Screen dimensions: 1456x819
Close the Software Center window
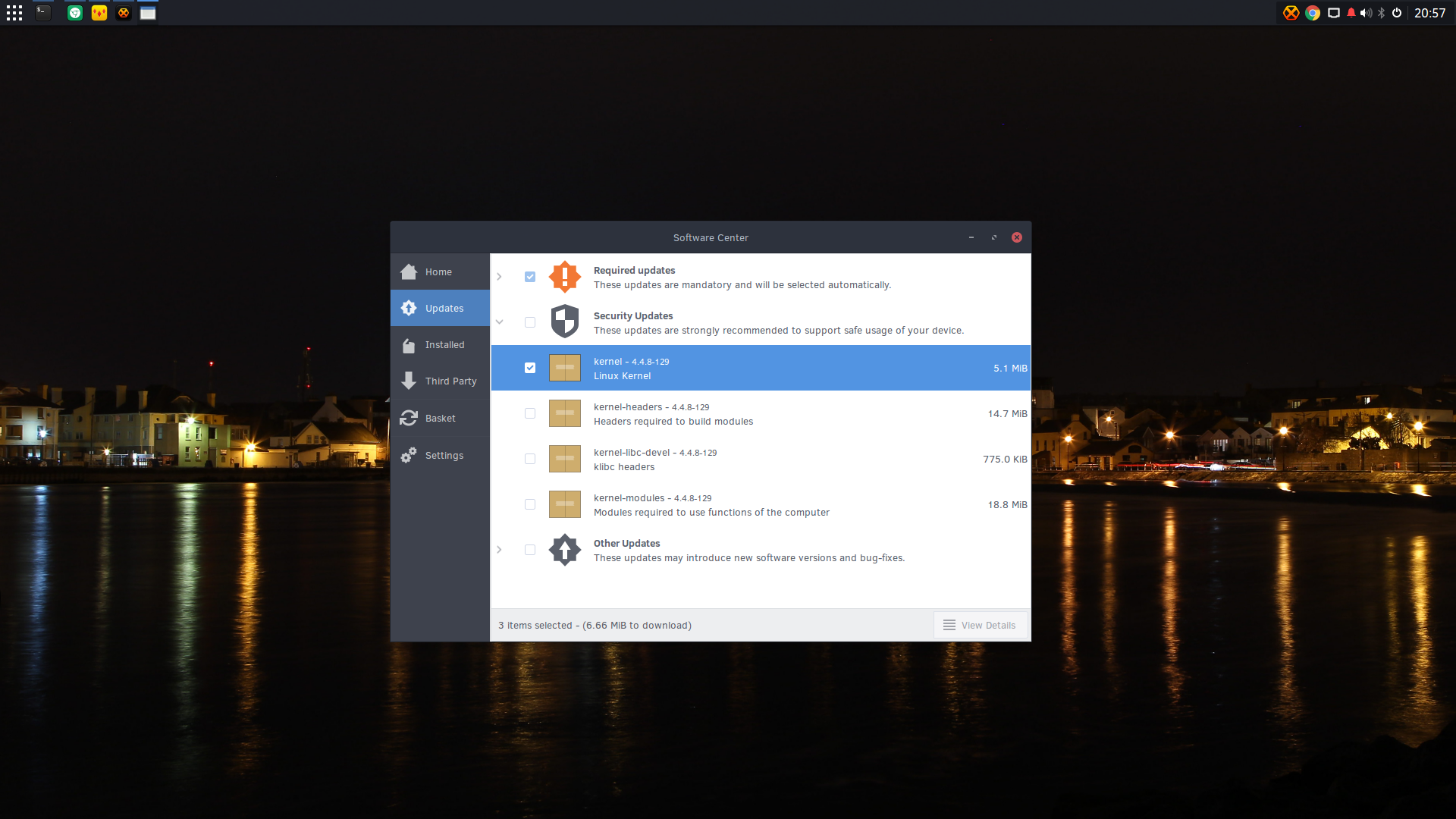(1016, 237)
